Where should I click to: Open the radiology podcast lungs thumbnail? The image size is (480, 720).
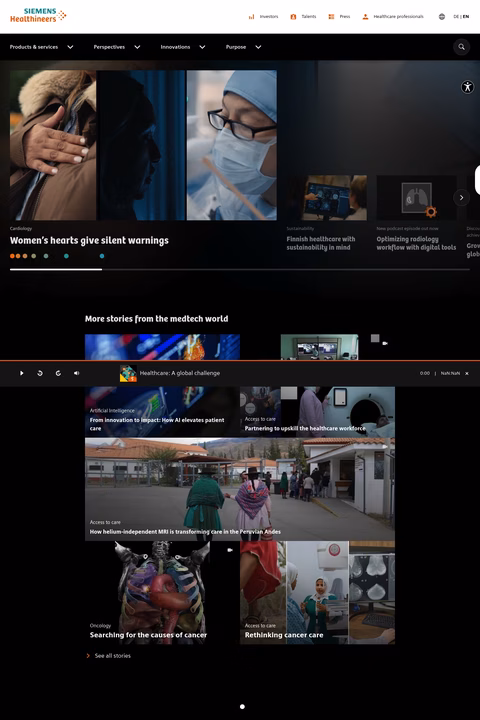click(417, 198)
